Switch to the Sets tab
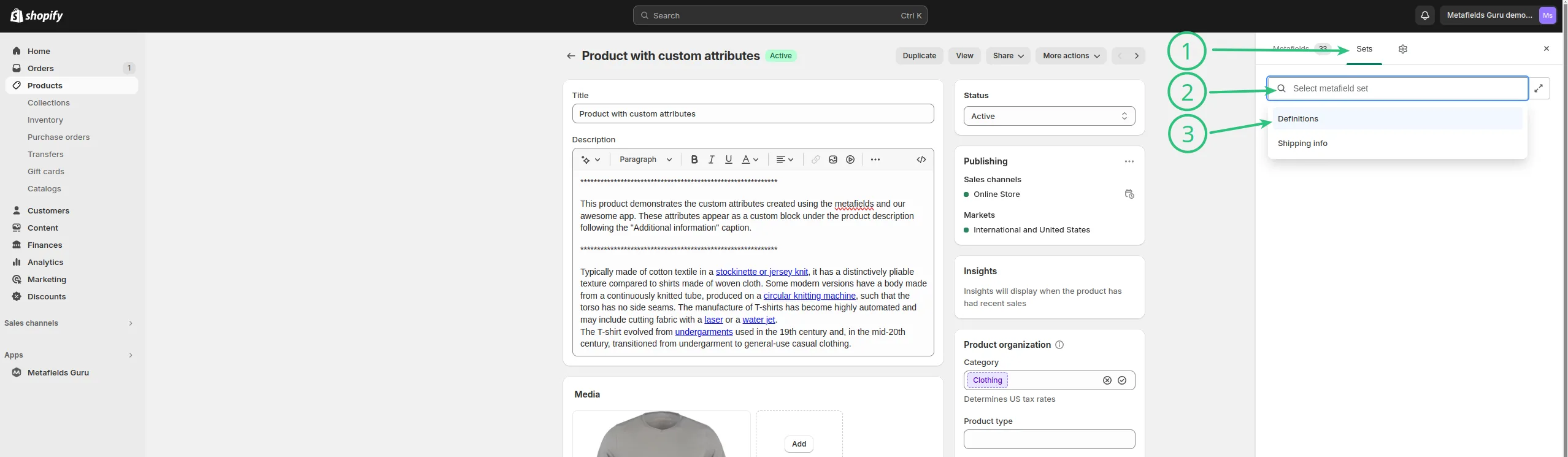Viewport: 1568px width, 457px height. (x=1364, y=49)
